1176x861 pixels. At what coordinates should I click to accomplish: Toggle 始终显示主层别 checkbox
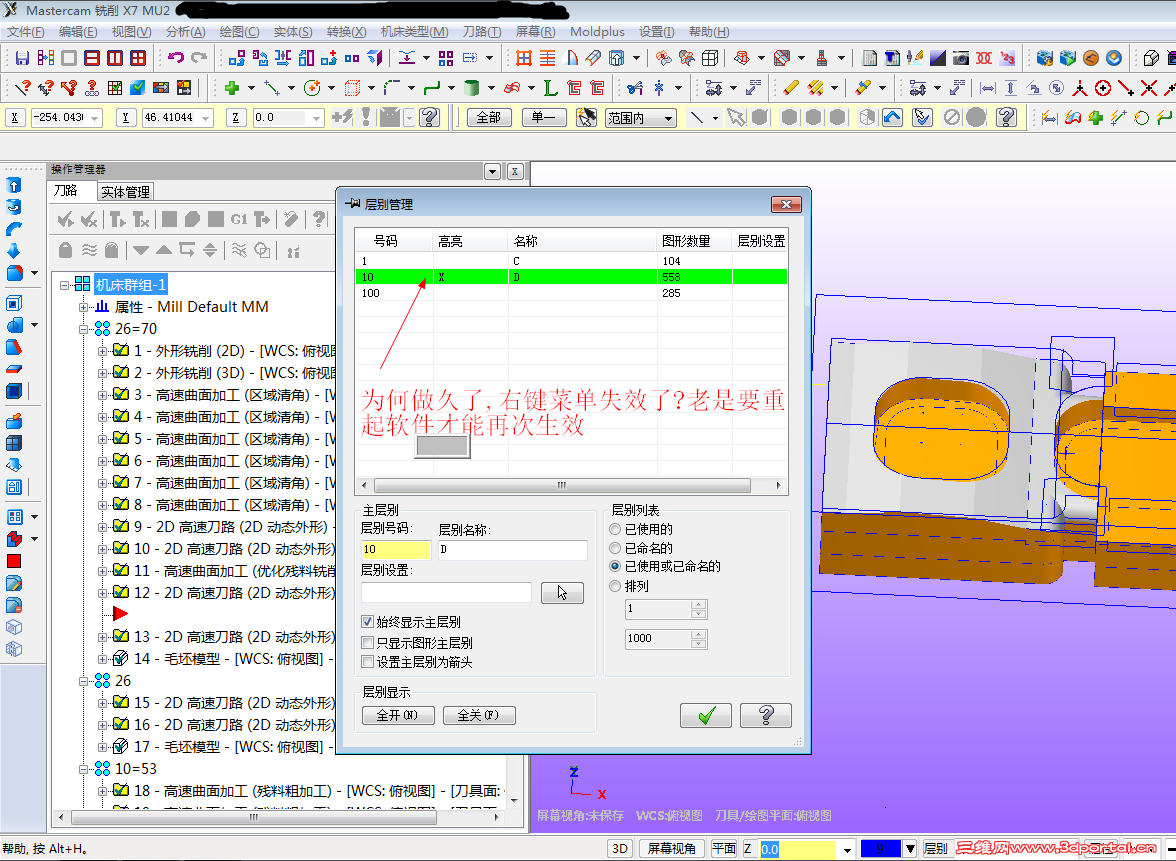click(368, 622)
